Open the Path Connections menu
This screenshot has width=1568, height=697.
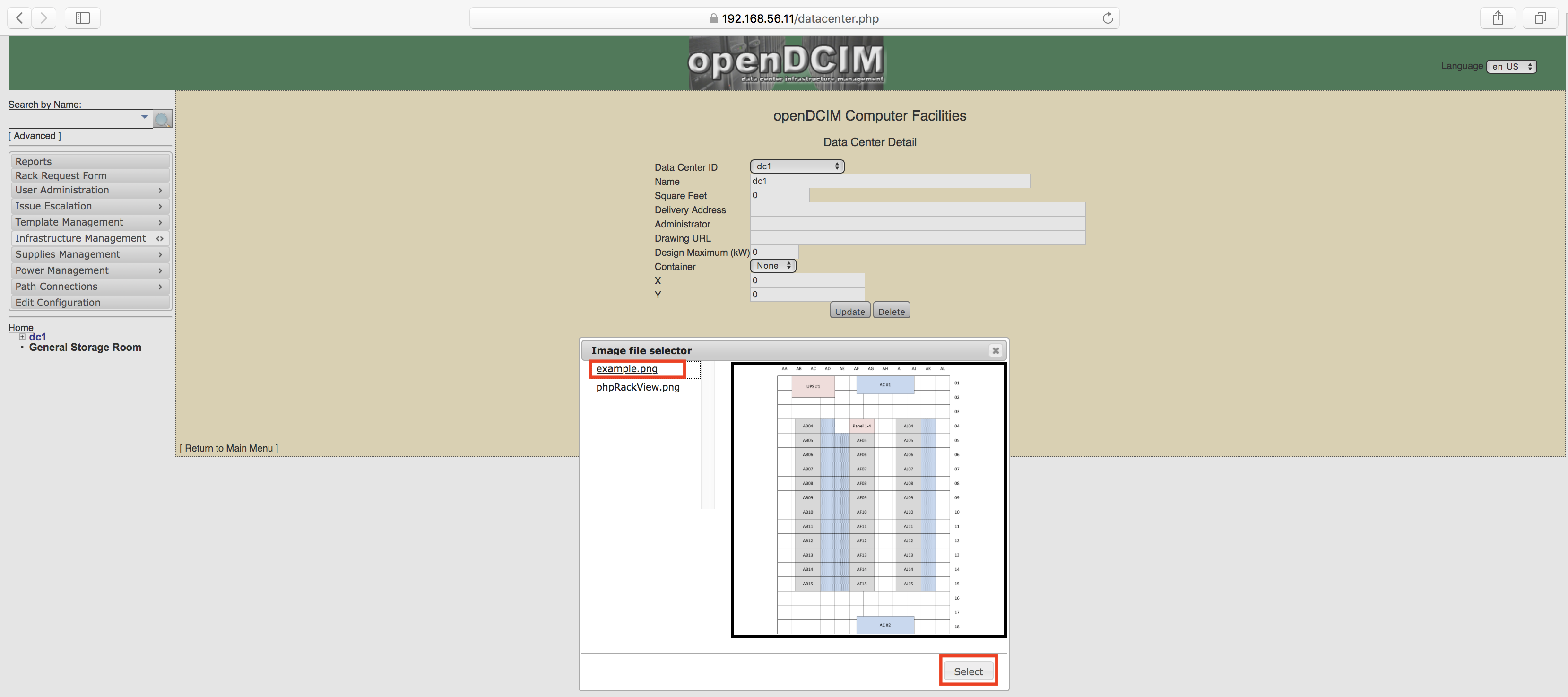(90, 287)
